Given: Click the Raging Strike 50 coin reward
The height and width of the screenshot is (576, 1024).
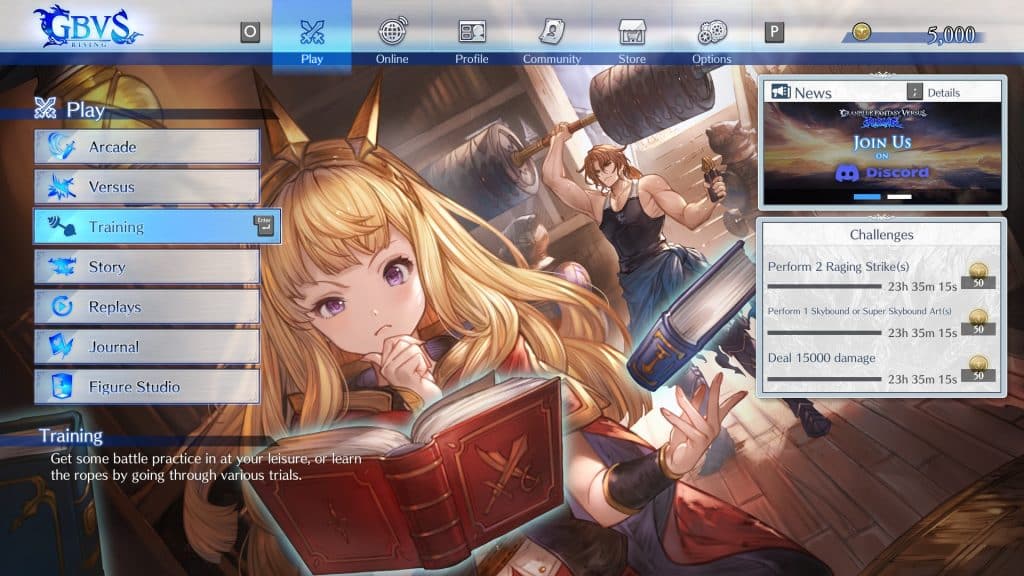Looking at the screenshot, I should pyautogui.click(x=978, y=276).
